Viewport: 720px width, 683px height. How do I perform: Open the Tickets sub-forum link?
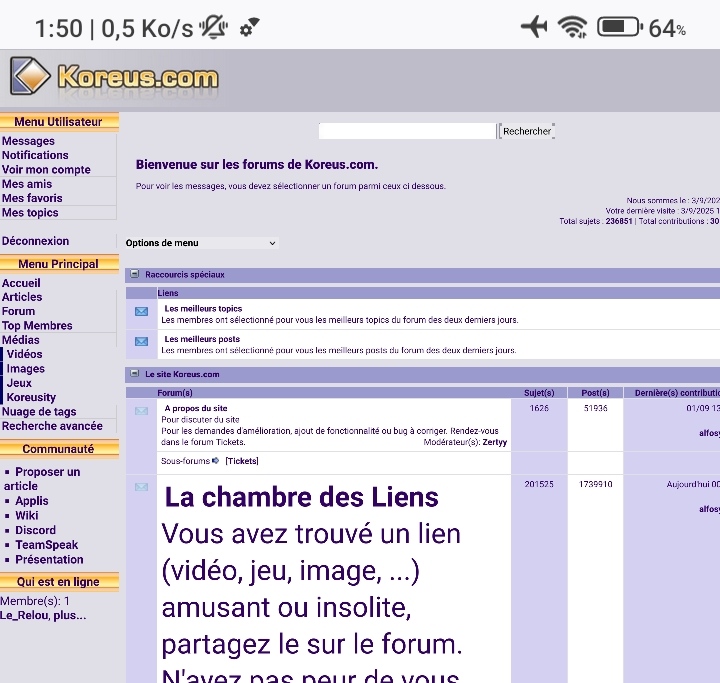click(241, 461)
